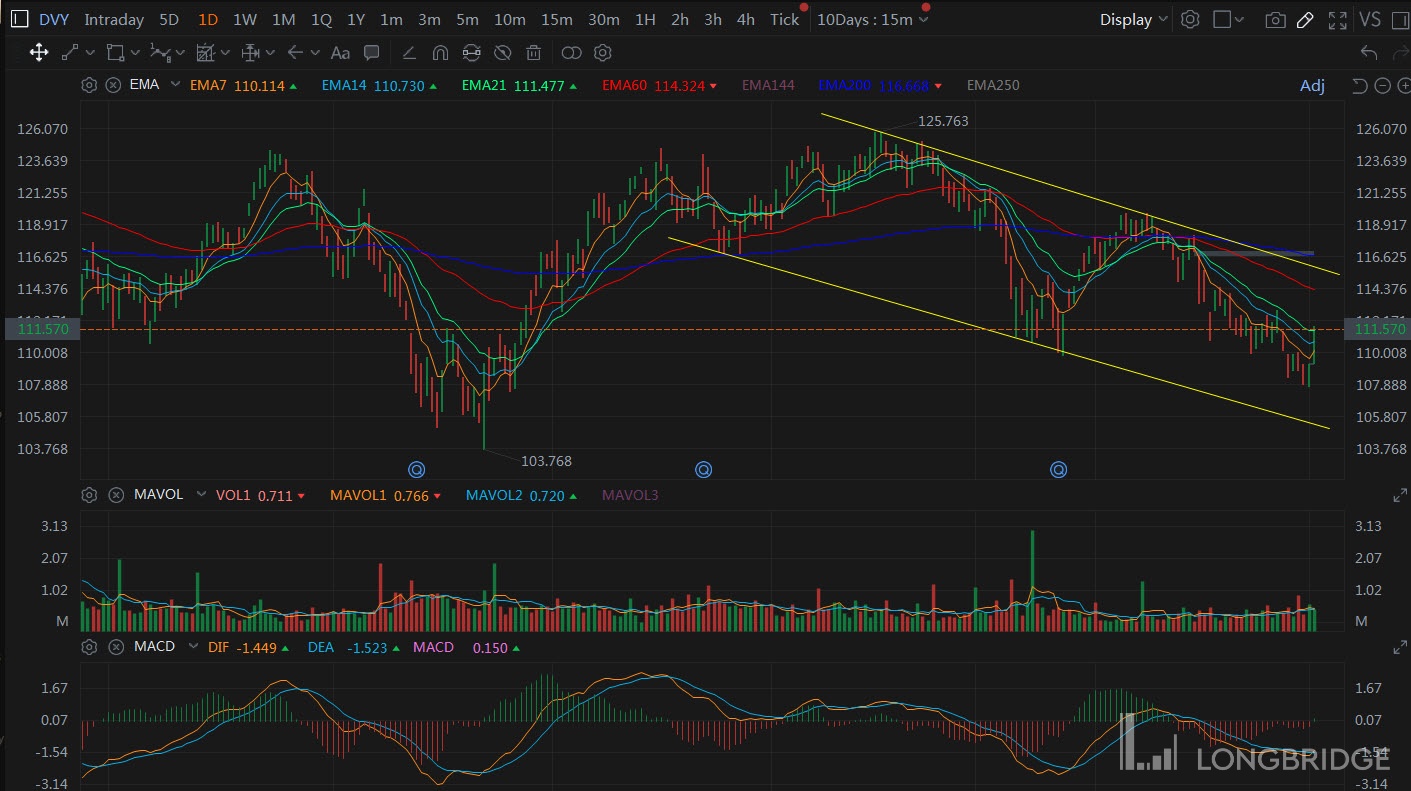Undo the last drawing action
The height and width of the screenshot is (791, 1411).
click(x=1369, y=53)
